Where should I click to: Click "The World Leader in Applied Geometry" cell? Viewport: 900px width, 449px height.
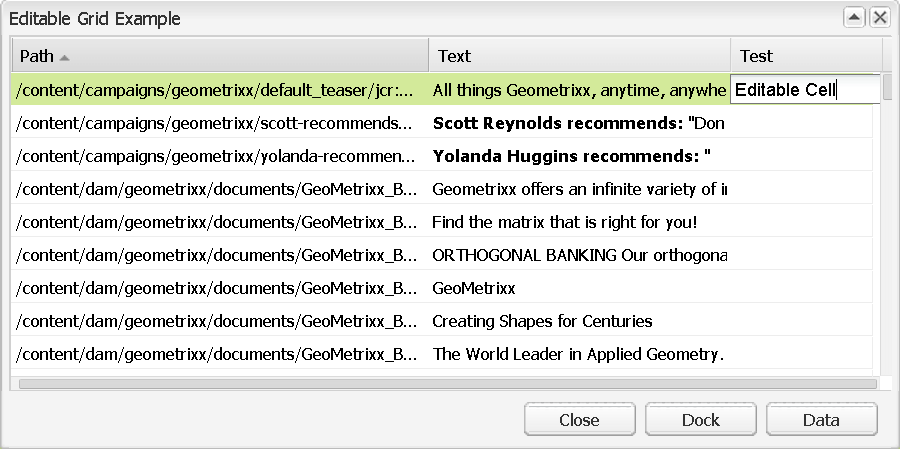pos(577,354)
